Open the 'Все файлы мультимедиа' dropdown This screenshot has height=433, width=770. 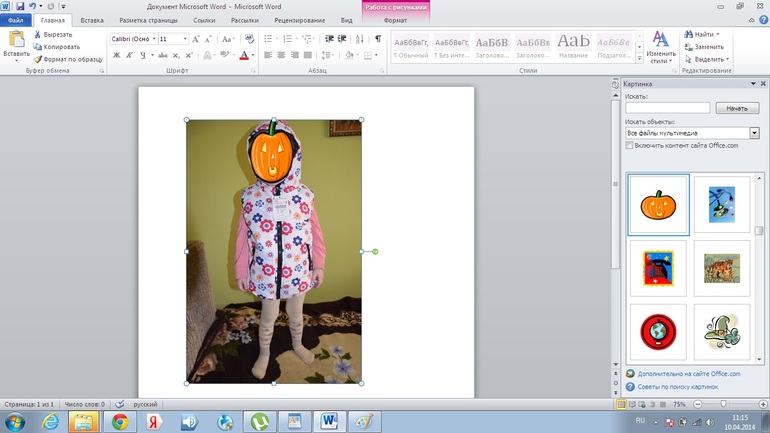pos(754,133)
